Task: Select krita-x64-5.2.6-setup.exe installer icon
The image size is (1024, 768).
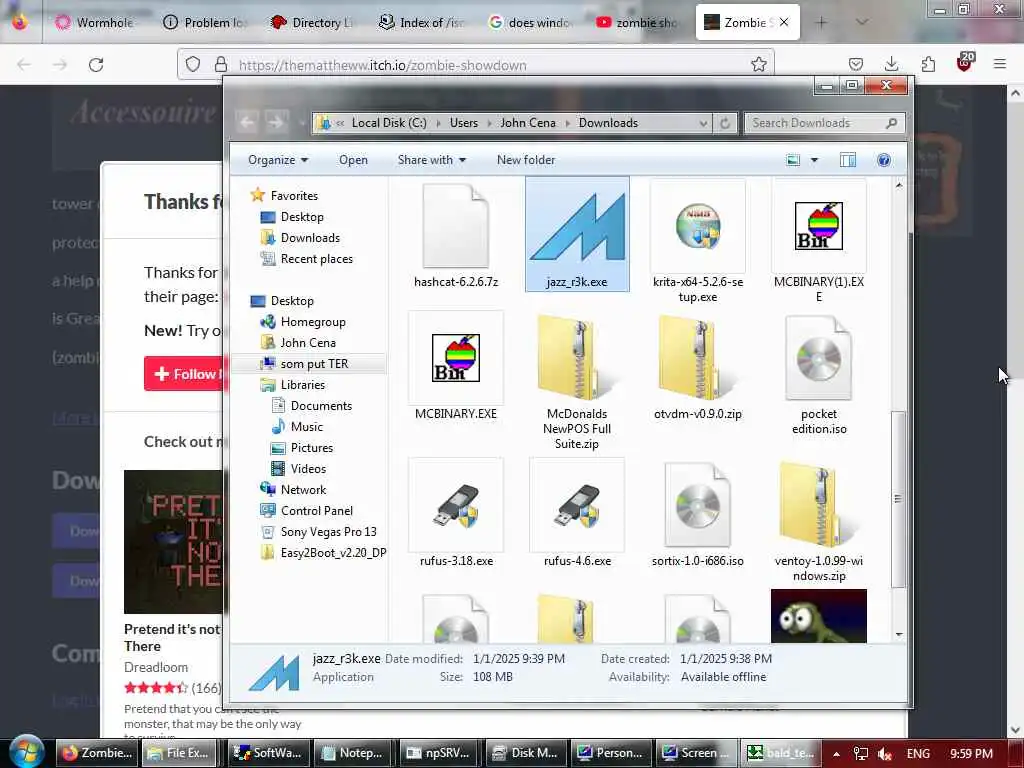Action: (697, 226)
